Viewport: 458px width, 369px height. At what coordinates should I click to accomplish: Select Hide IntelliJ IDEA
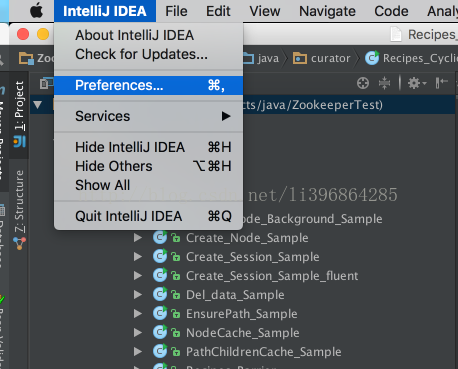tap(148, 147)
